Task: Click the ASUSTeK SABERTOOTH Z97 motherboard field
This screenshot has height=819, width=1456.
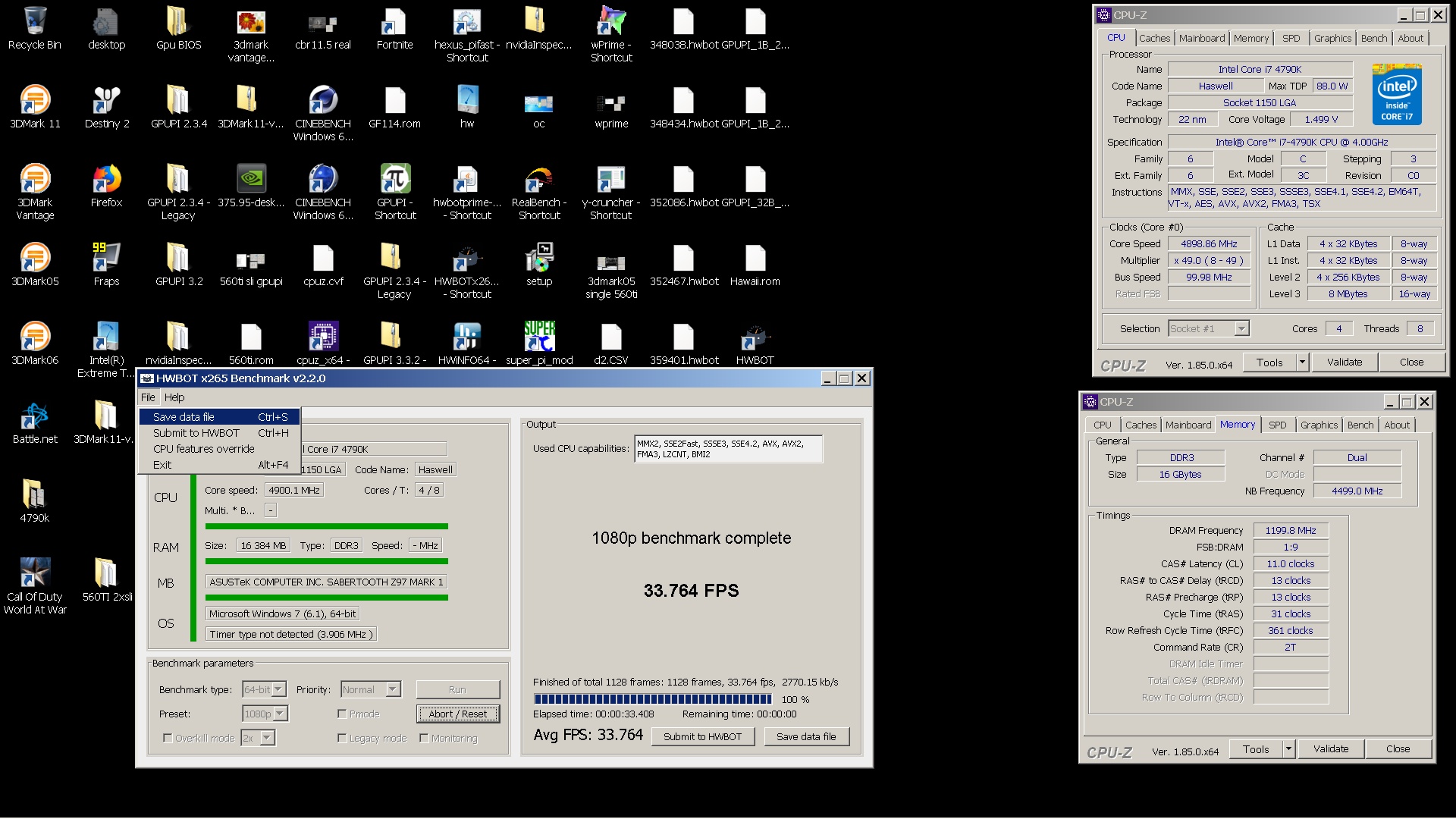Action: [x=326, y=582]
